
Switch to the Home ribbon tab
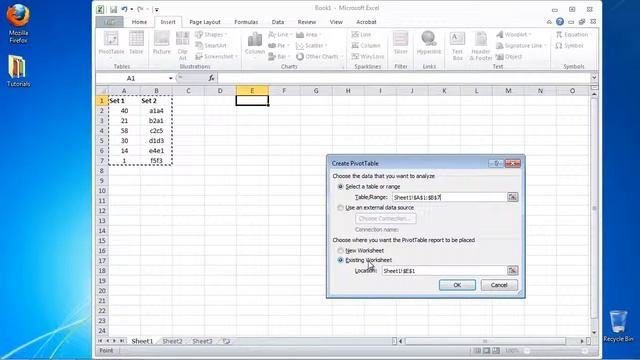[x=139, y=22]
